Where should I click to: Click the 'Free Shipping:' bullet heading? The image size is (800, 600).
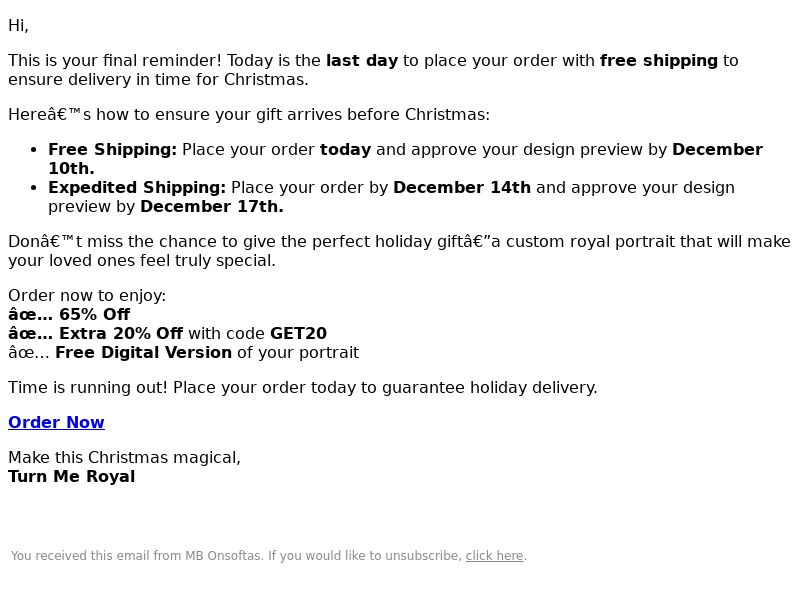(x=113, y=149)
